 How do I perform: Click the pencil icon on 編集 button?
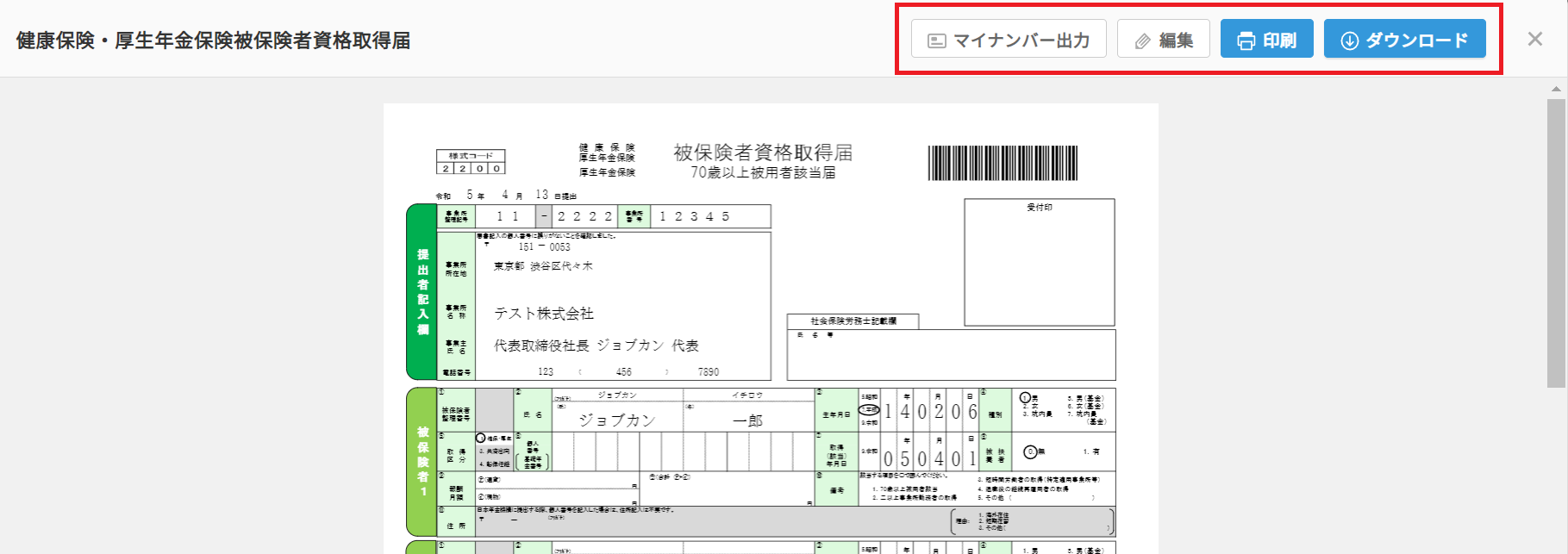[x=1142, y=40]
